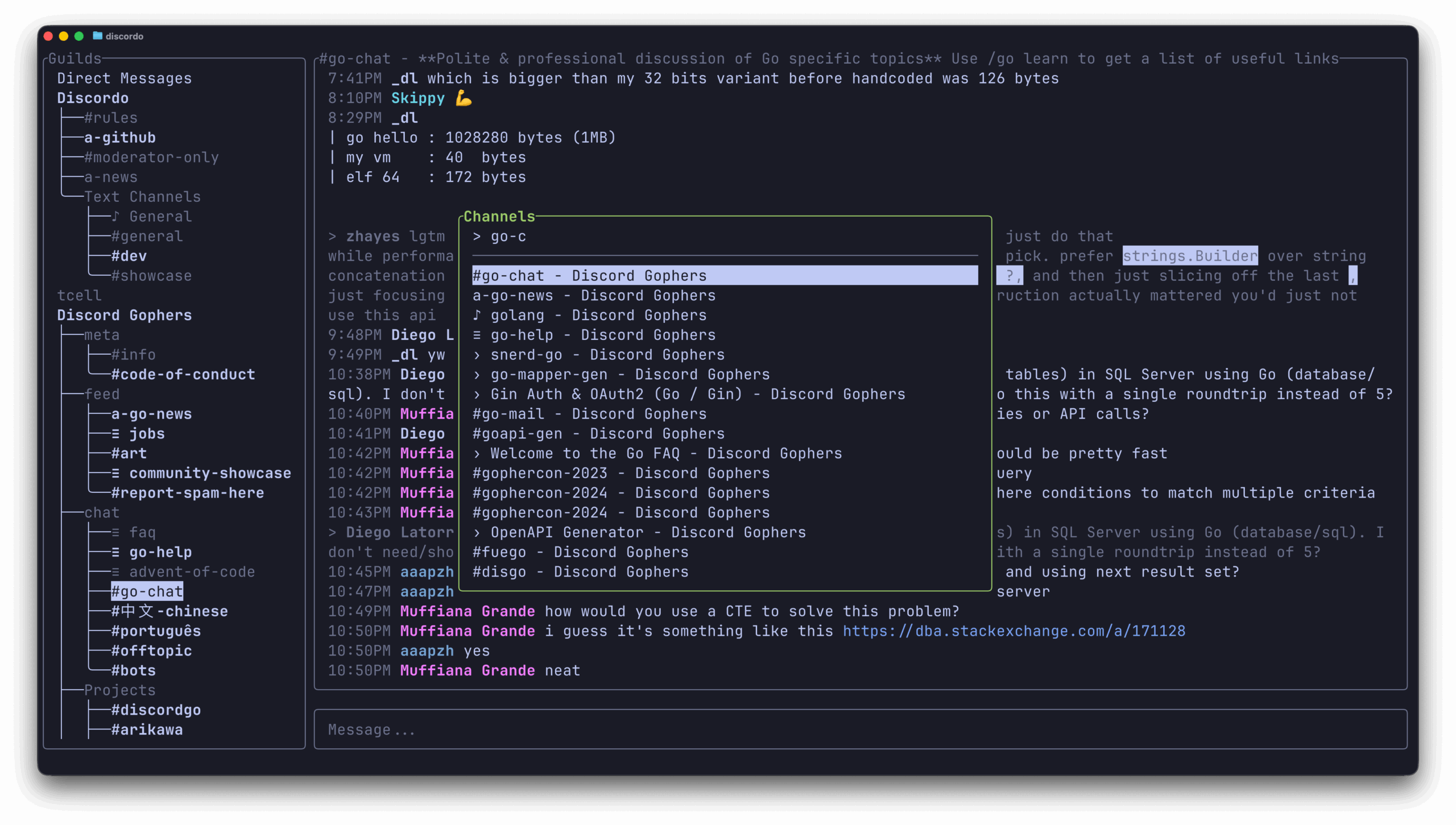
Task: Click the thread arrow icon beside snerd-go
Action: click(x=477, y=355)
